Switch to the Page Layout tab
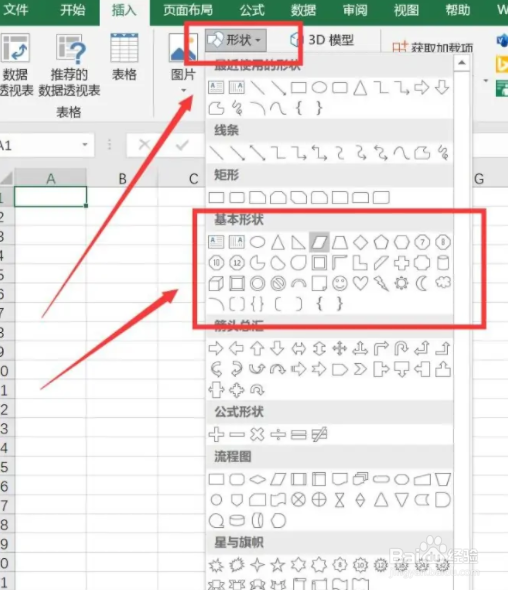 [188, 9]
